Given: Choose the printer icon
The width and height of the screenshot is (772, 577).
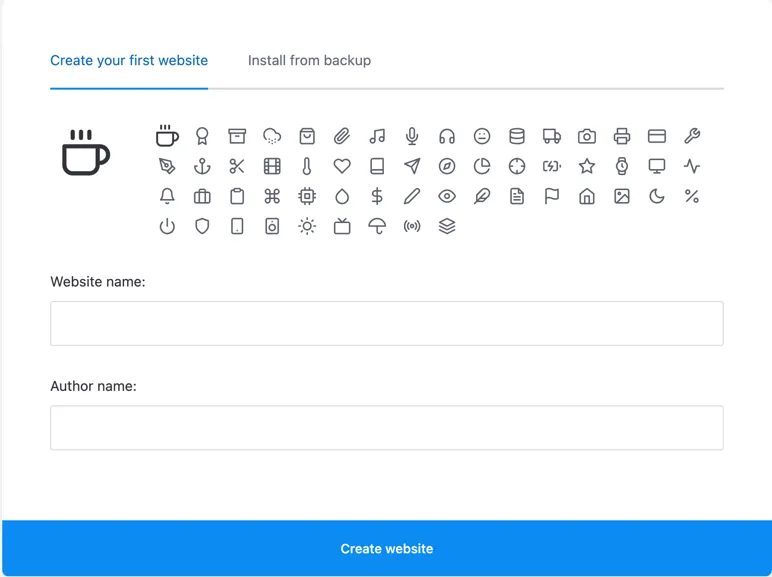Looking at the screenshot, I should click(622, 136).
